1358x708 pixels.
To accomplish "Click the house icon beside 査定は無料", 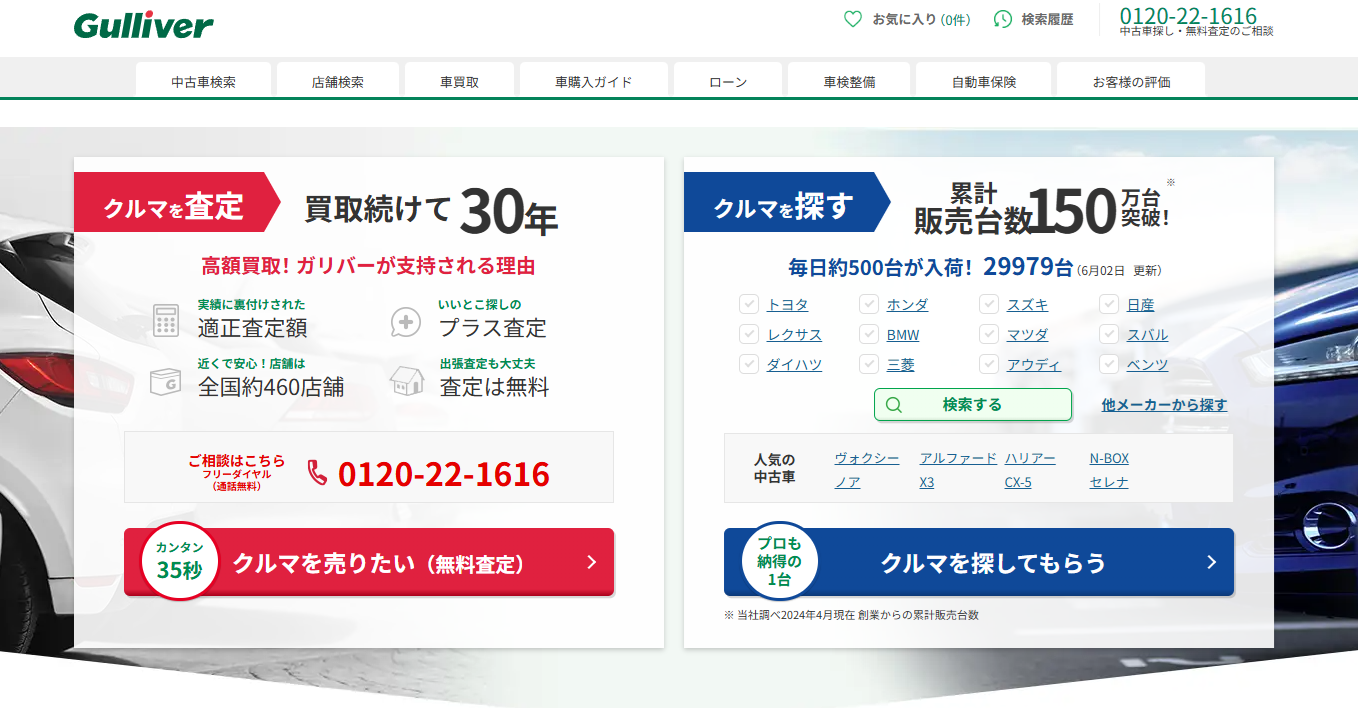I will pos(406,381).
